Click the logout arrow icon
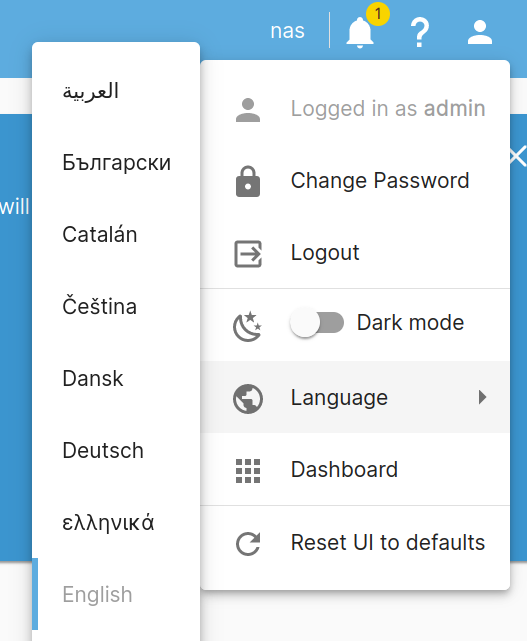 (248, 253)
